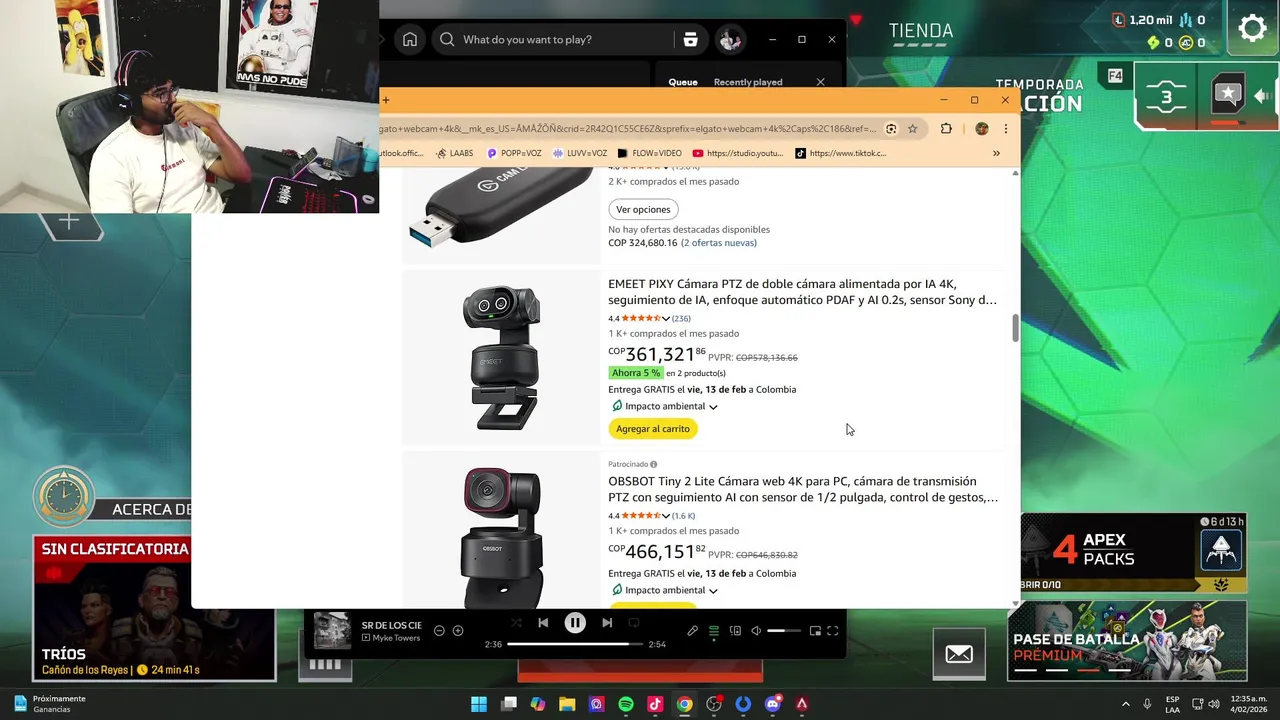
Task: Click the browser vertical scrollbar thumb
Action: click(x=1016, y=327)
